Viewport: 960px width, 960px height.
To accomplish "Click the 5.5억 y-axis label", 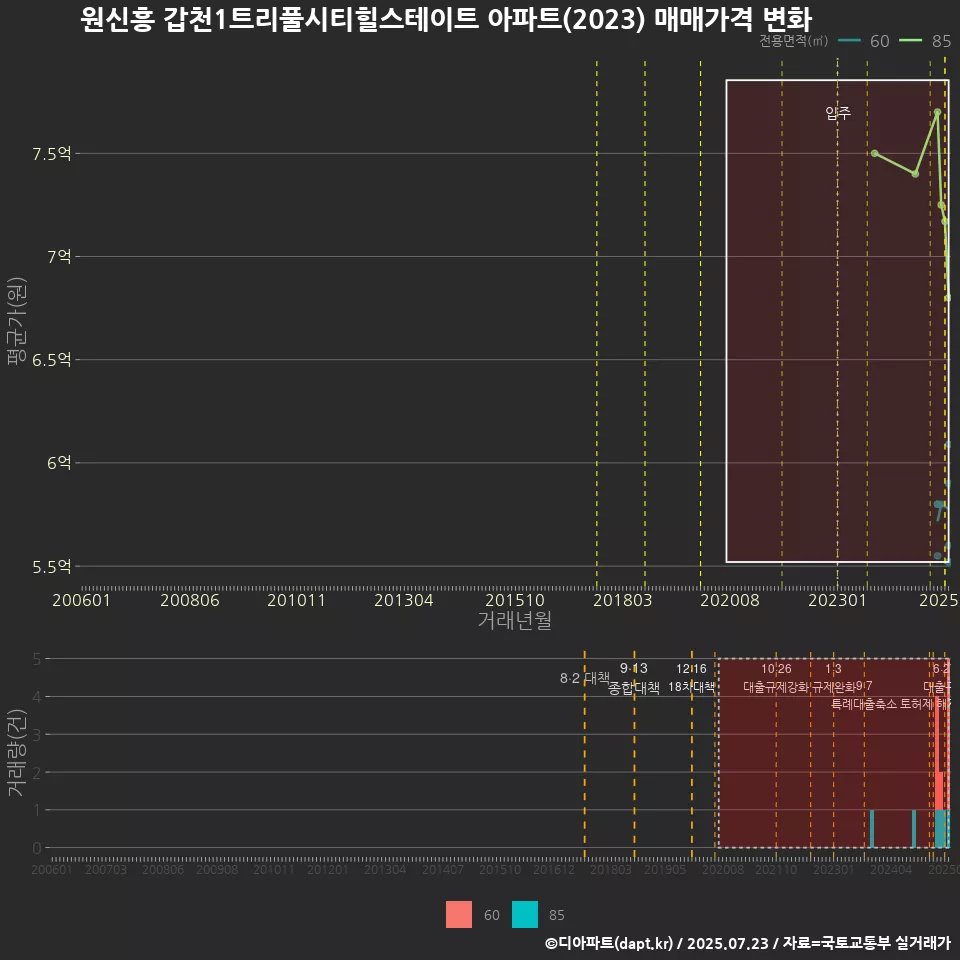I will (x=51, y=567).
